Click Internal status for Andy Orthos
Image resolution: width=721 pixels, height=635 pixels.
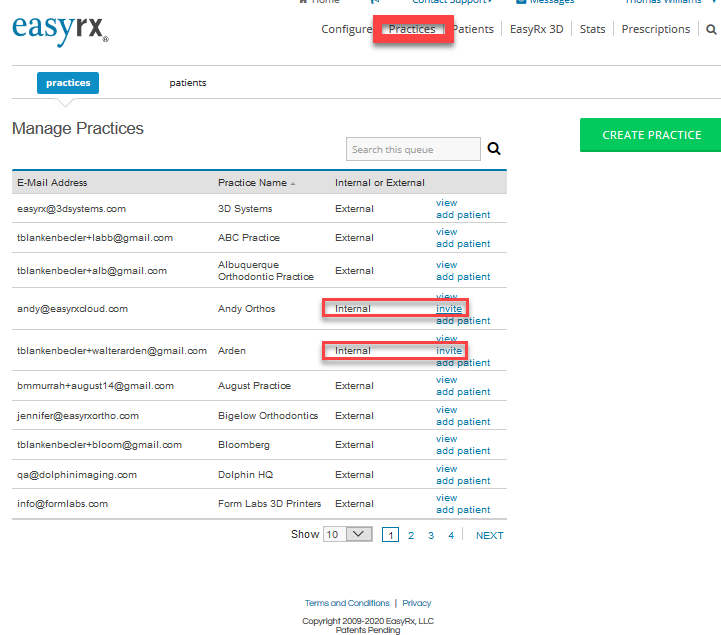point(353,309)
